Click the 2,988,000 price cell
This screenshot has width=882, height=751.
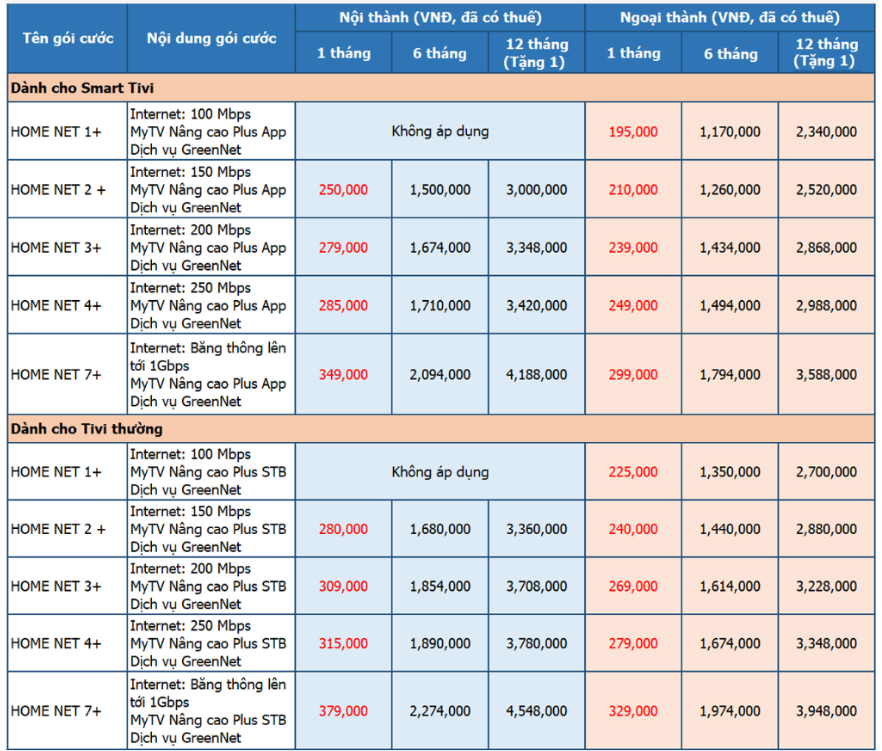click(x=826, y=305)
